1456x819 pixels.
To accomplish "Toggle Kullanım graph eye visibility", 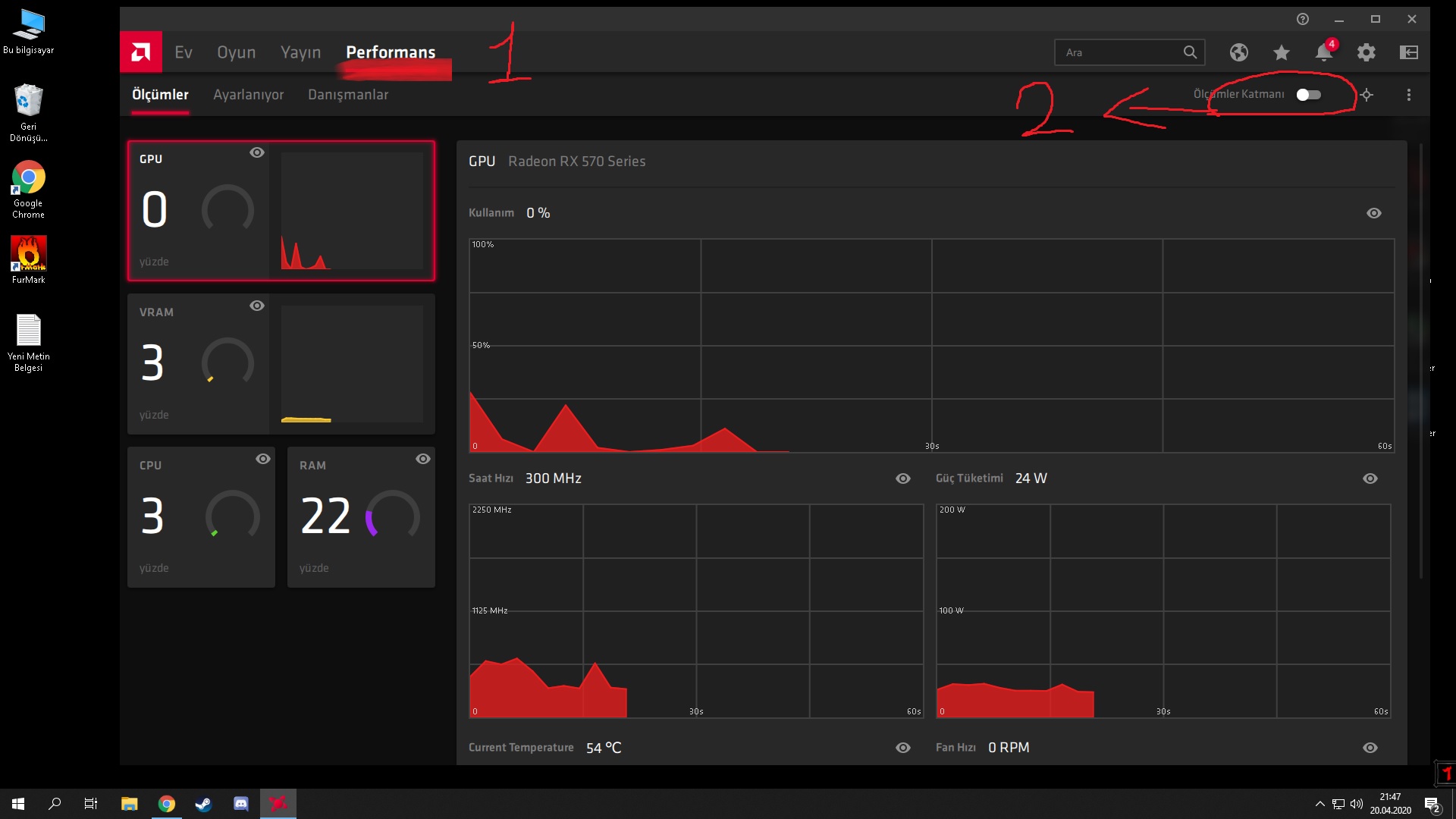I will pos(1374,213).
